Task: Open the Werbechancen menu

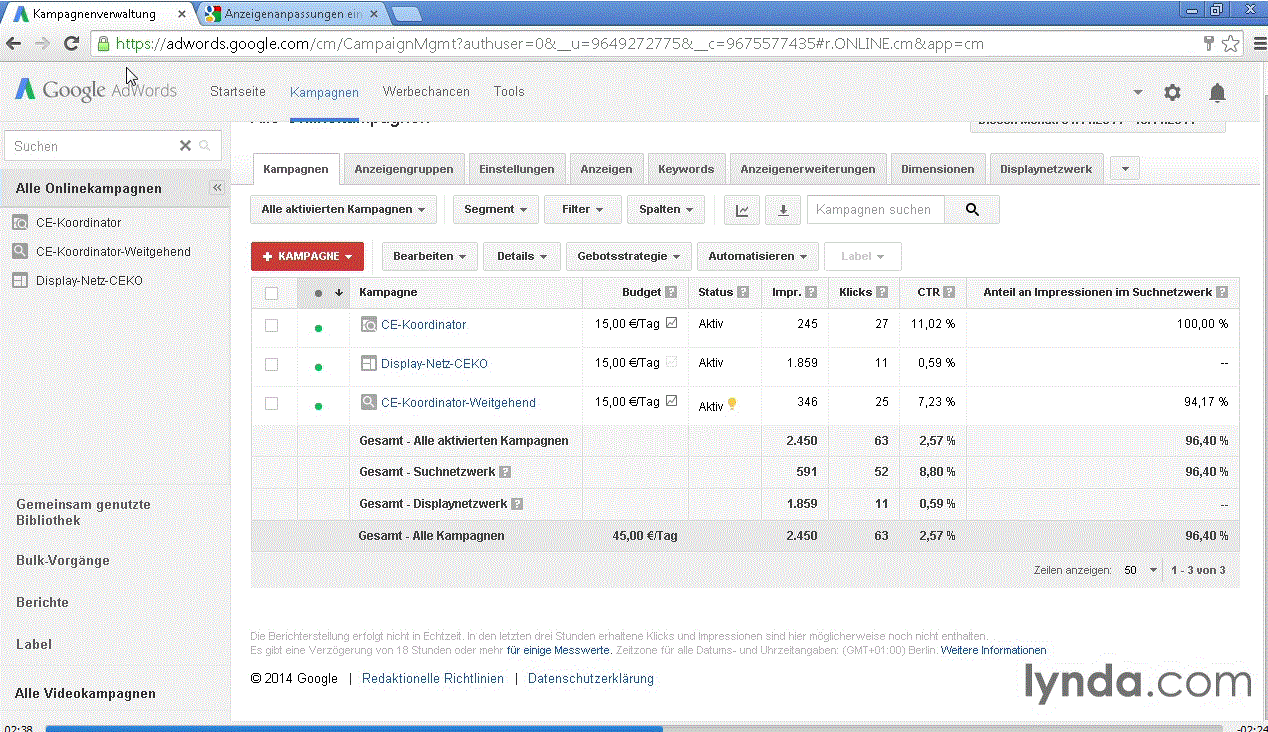Action: 426,91
